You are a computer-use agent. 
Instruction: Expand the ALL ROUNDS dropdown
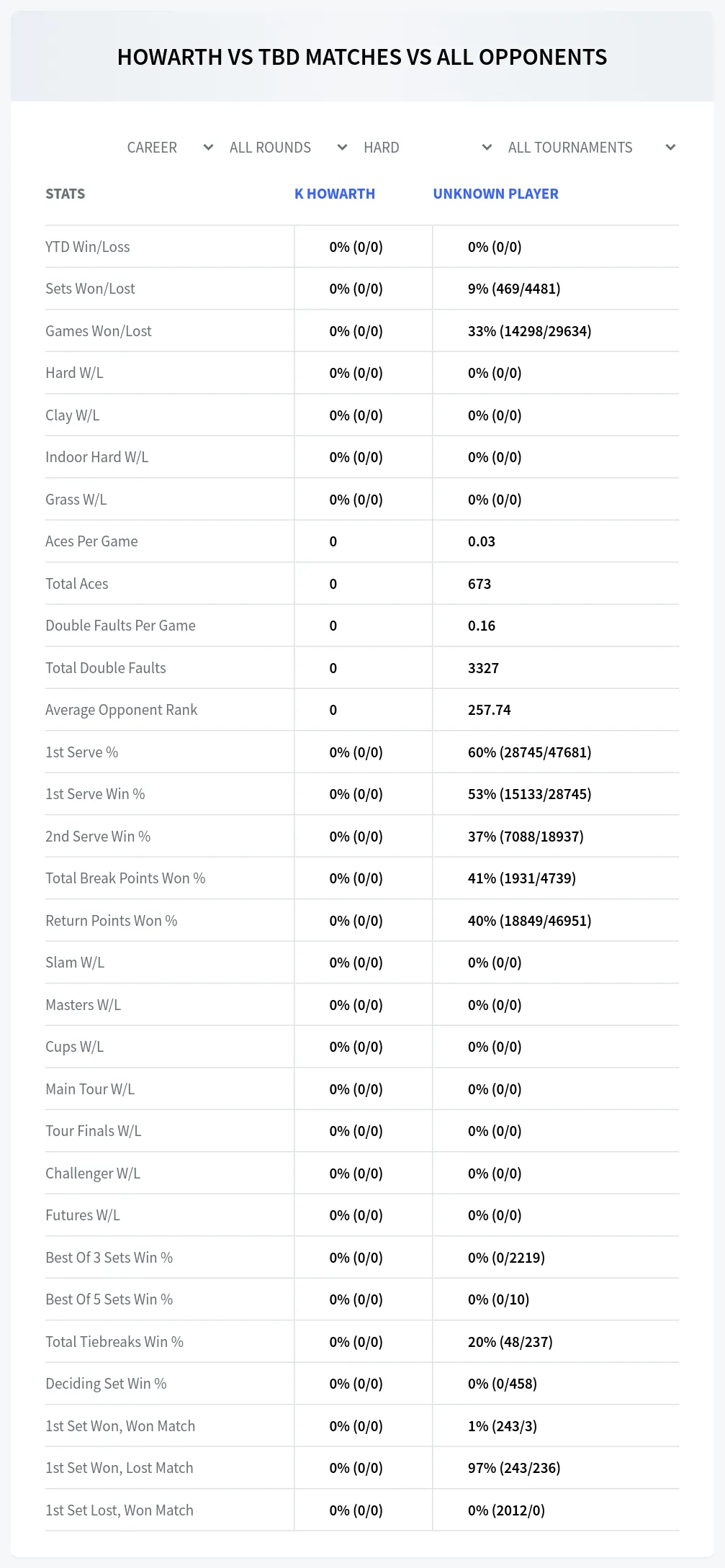click(x=288, y=148)
